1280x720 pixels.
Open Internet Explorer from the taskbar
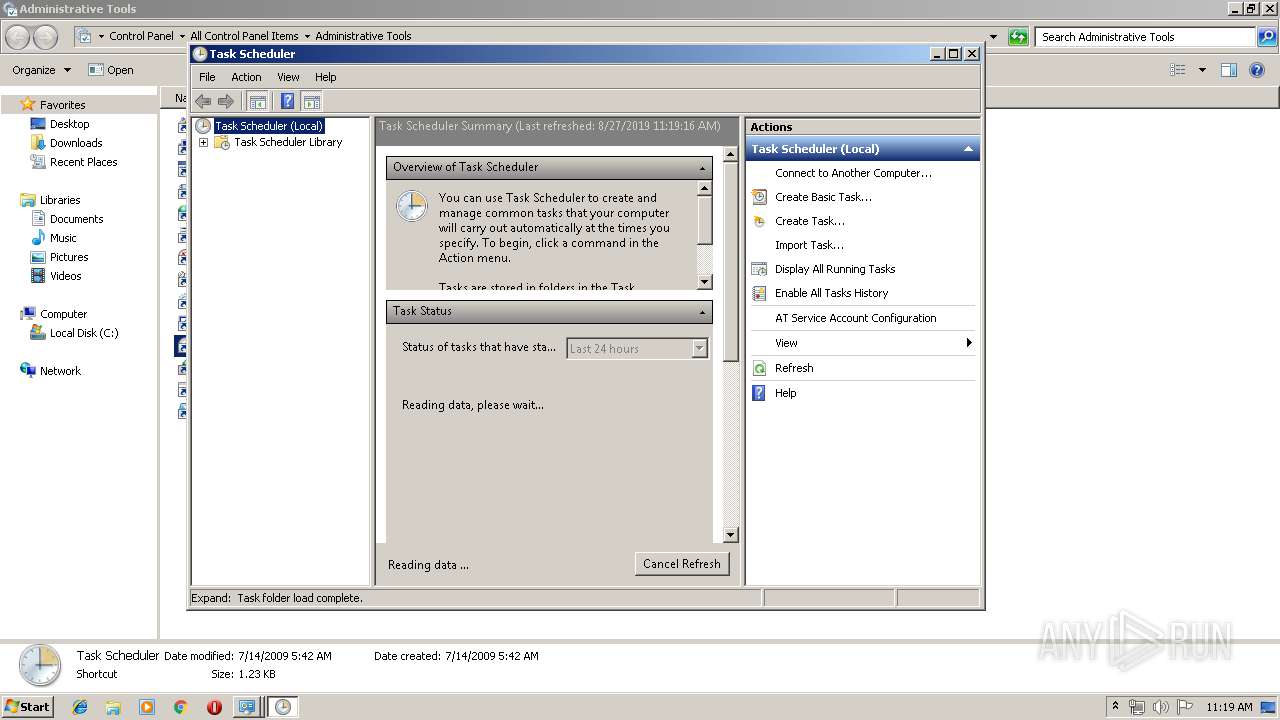80,707
